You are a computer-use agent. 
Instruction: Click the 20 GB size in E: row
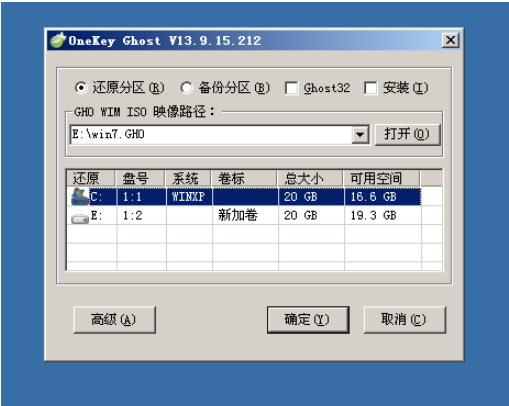[300, 216]
